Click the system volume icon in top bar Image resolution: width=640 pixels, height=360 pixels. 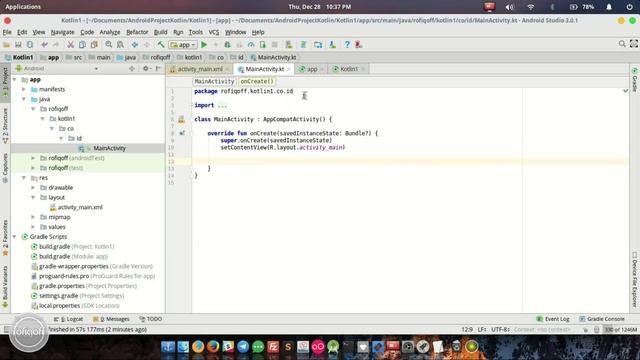tap(510, 7)
